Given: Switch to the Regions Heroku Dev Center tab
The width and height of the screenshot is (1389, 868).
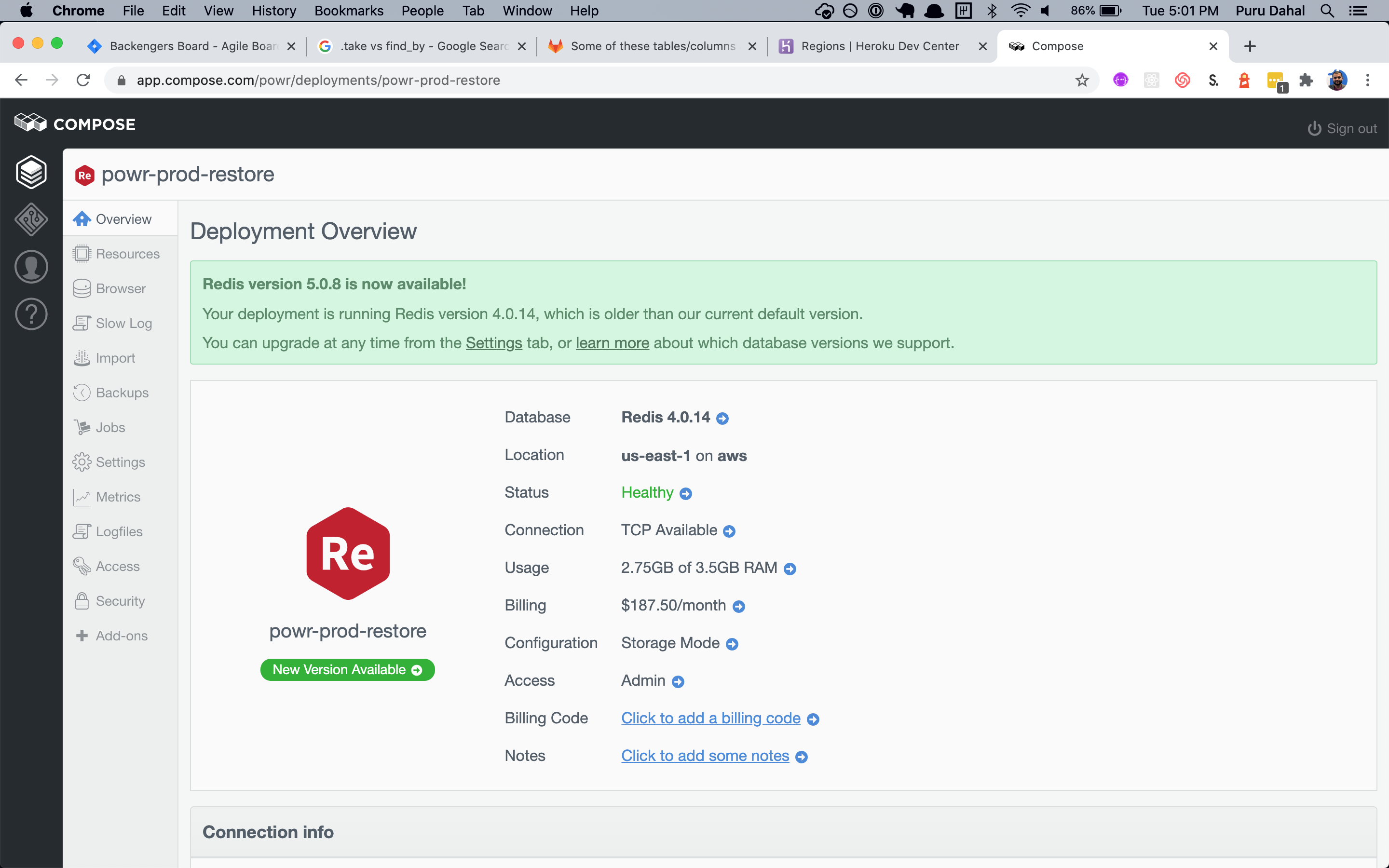Looking at the screenshot, I should (x=879, y=46).
